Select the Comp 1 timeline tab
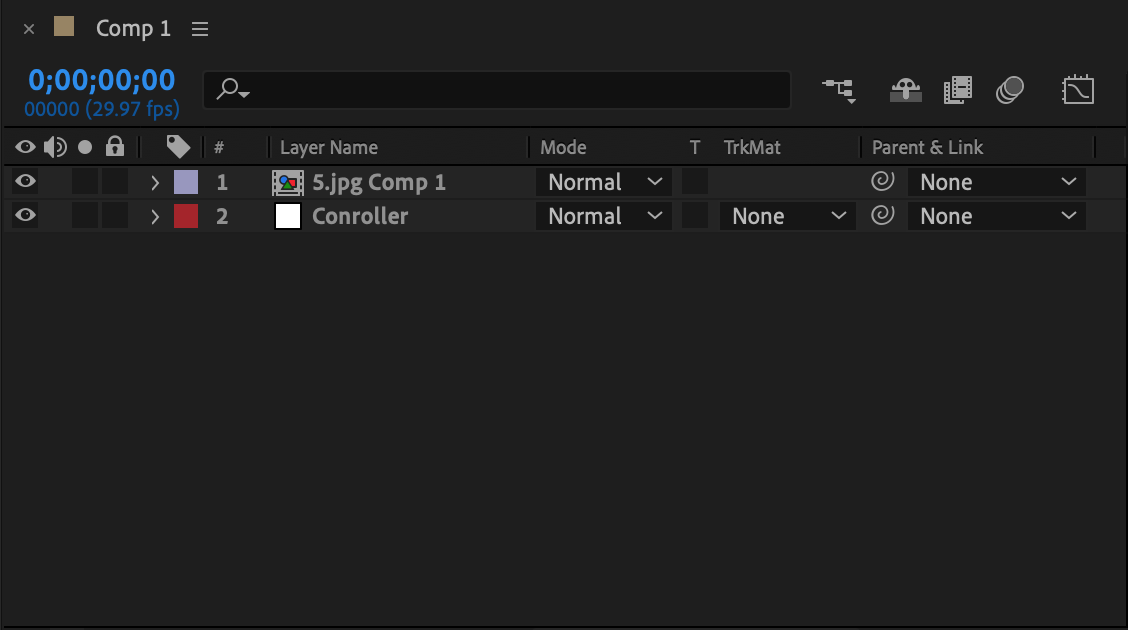 [133, 28]
